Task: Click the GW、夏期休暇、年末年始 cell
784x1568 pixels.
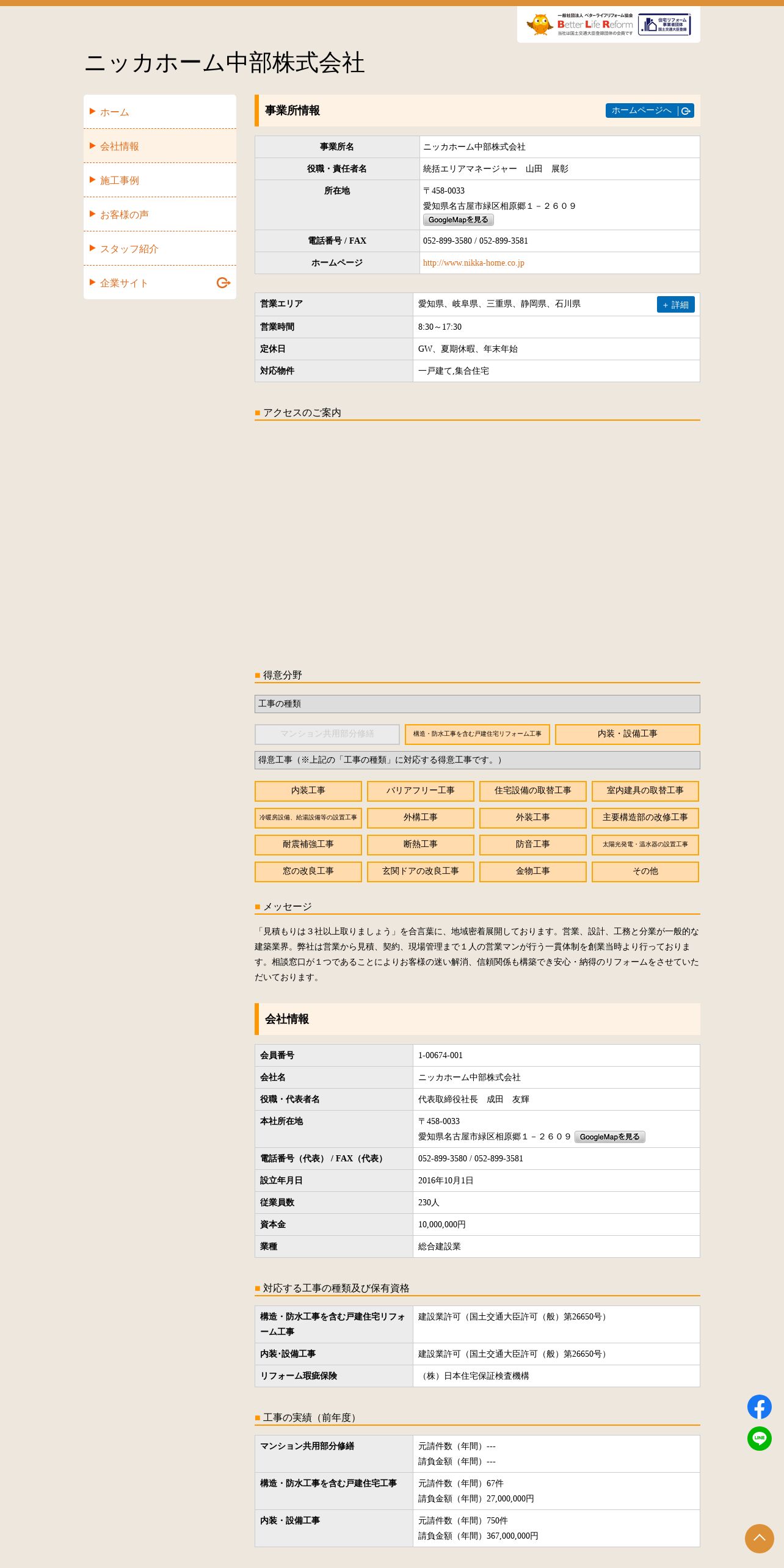Action: point(556,349)
